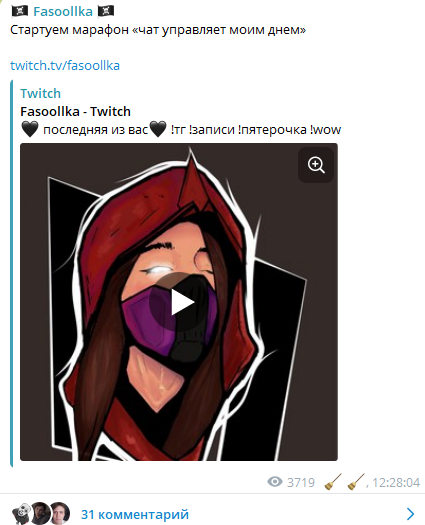Click the first broom emoji
The height and width of the screenshot is (525, 425).
pos(333,482)
